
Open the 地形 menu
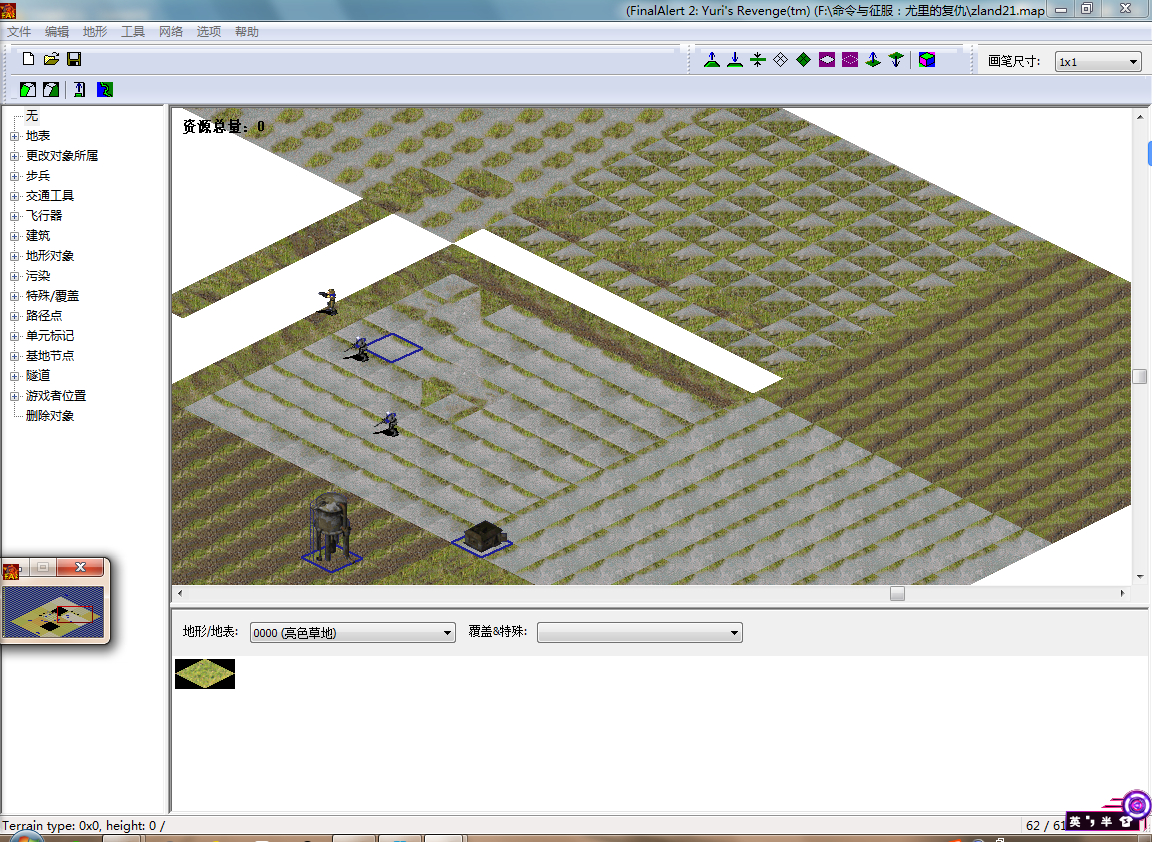(x=95, y=32)
